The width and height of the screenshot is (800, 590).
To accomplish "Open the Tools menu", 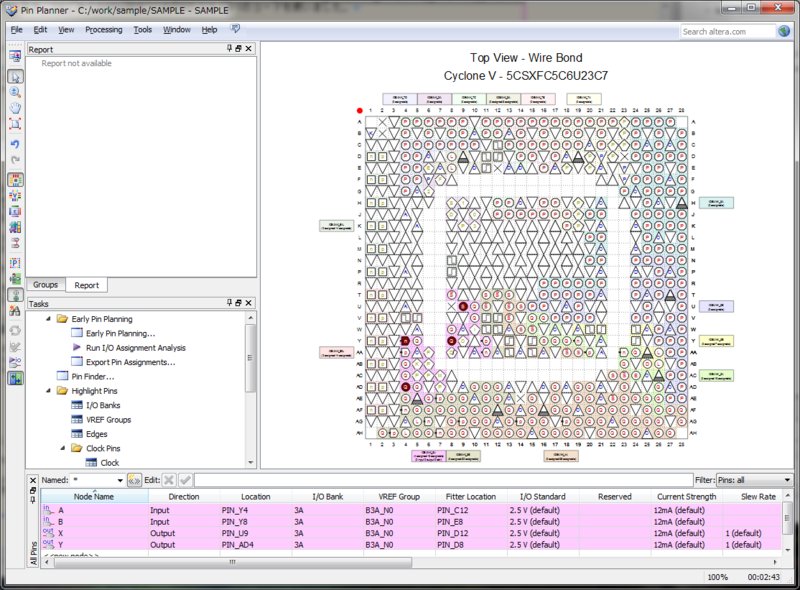I will 142,30.
